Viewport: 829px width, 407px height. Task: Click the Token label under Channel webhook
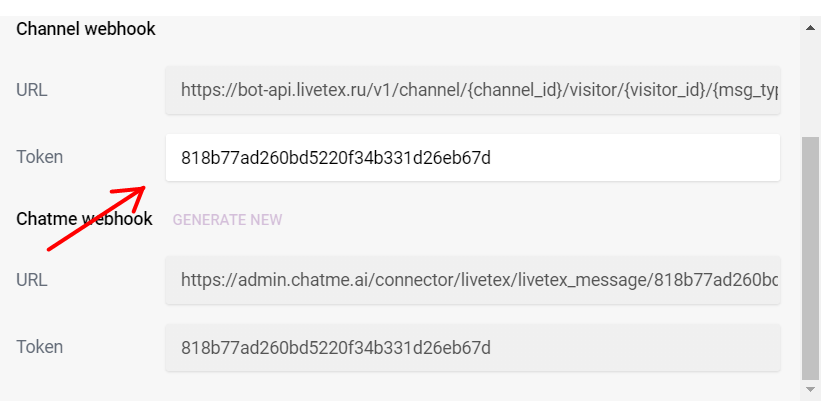click(40, 157)
